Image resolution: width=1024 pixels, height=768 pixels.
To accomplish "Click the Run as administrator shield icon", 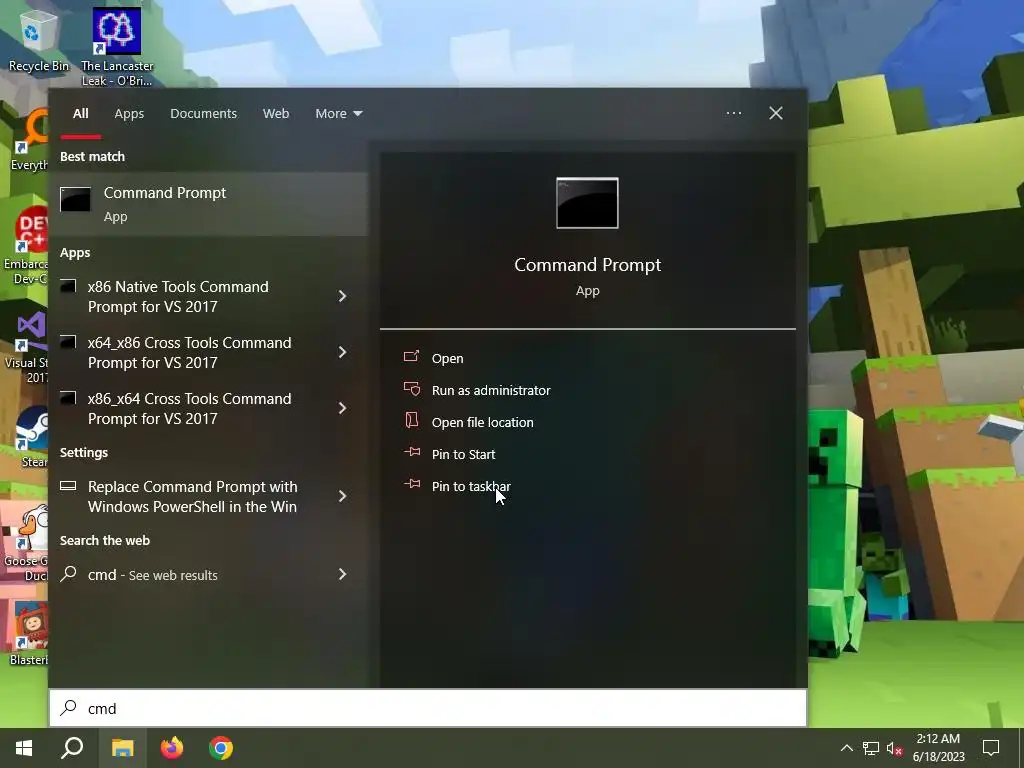I will point(411,389).
